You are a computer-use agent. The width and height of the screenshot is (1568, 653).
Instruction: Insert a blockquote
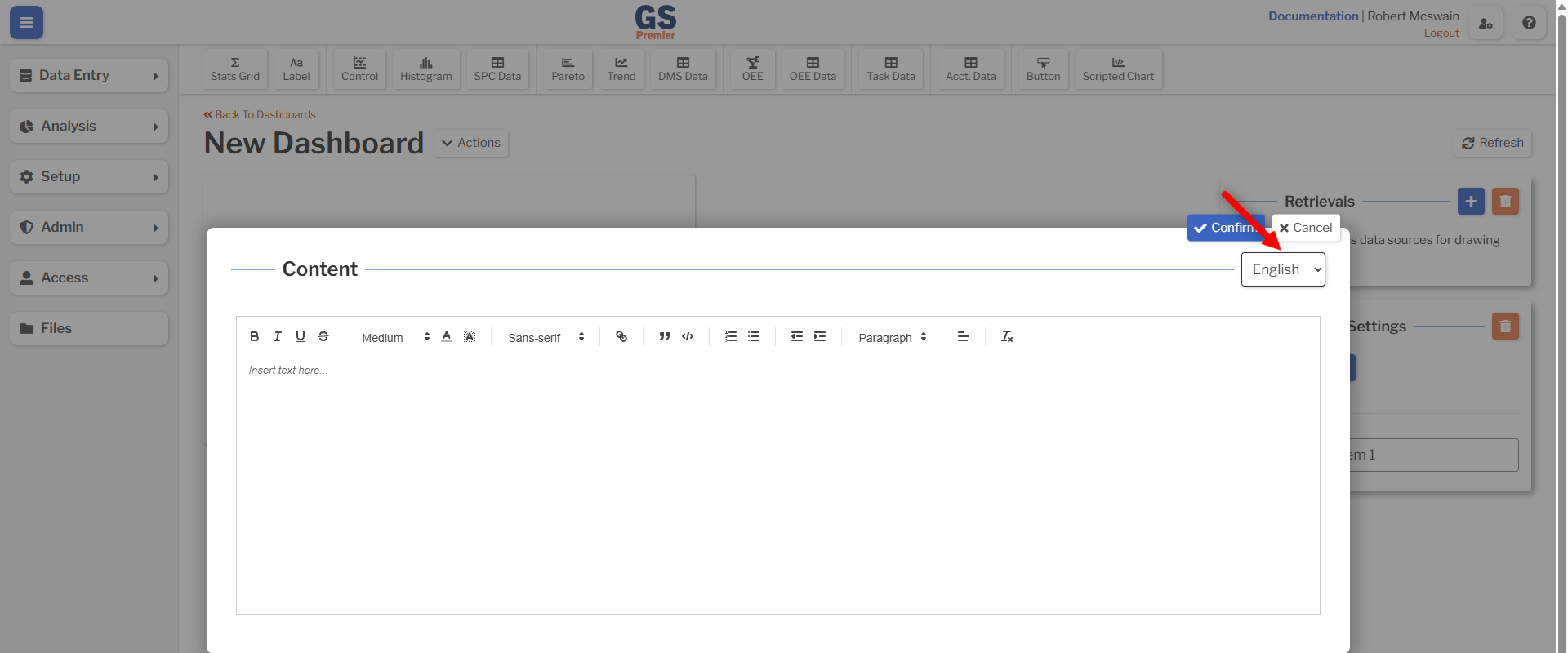(665, 336)
